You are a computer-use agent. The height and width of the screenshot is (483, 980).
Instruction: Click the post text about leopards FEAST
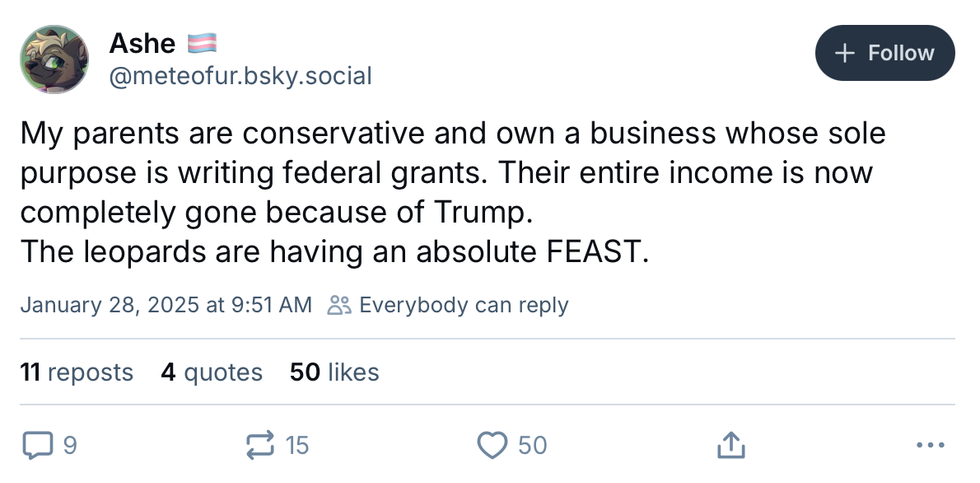point(335,252)
